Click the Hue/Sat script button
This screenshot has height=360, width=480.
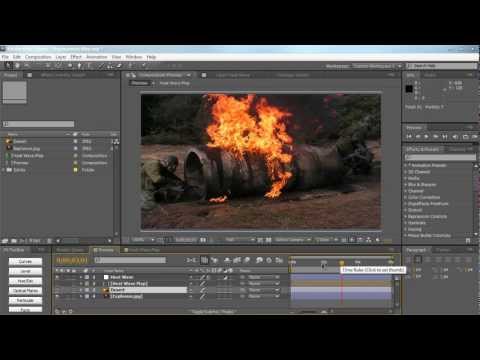point(25,281)
